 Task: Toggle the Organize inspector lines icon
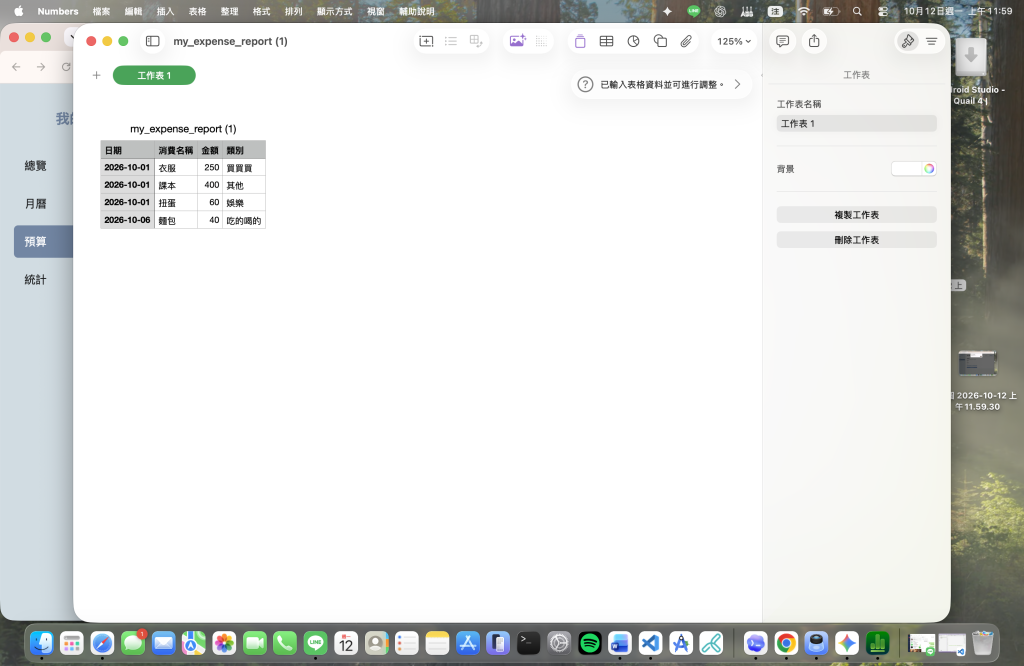[x=932, y=41]
